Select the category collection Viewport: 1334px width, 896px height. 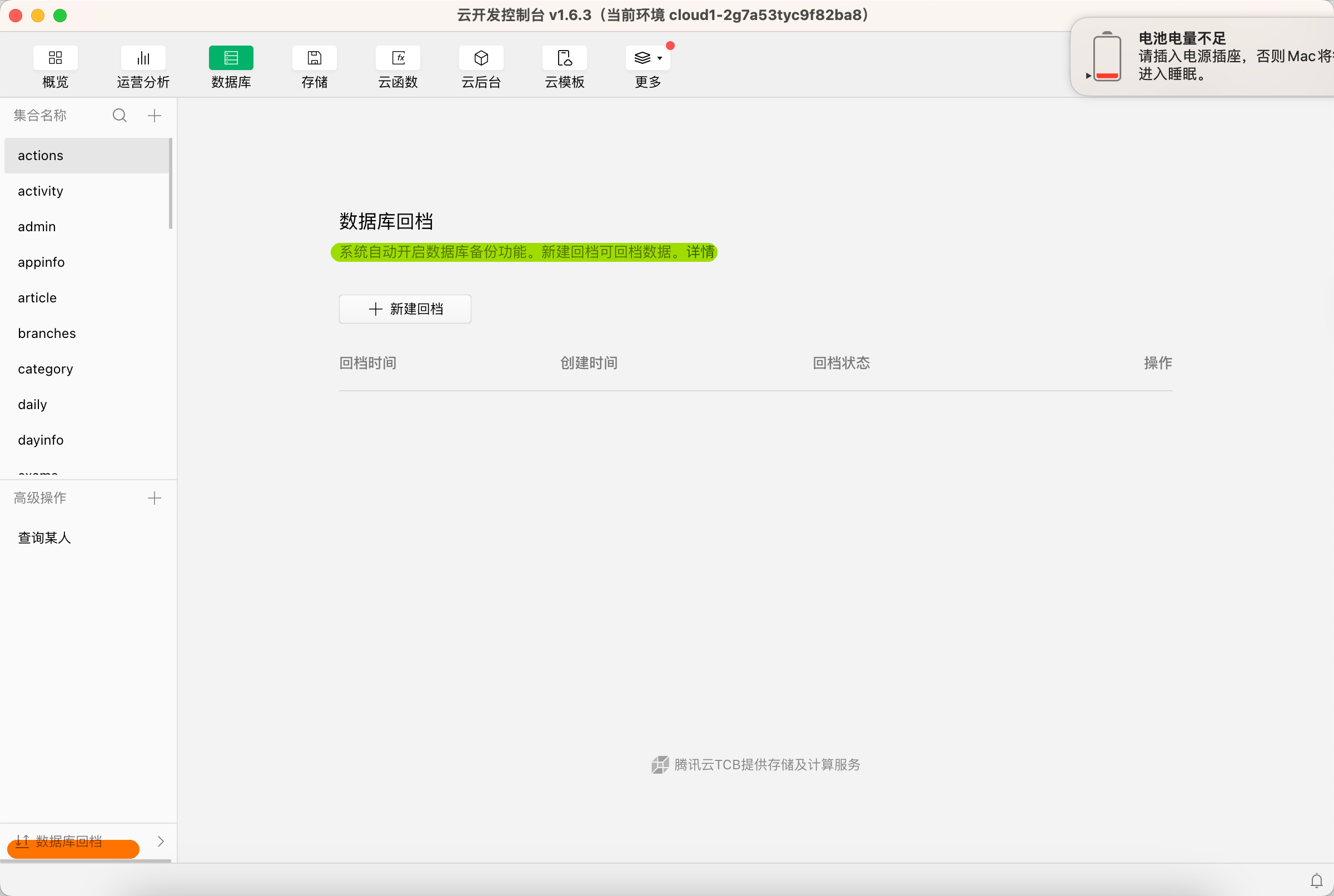[x=46, y=369]
